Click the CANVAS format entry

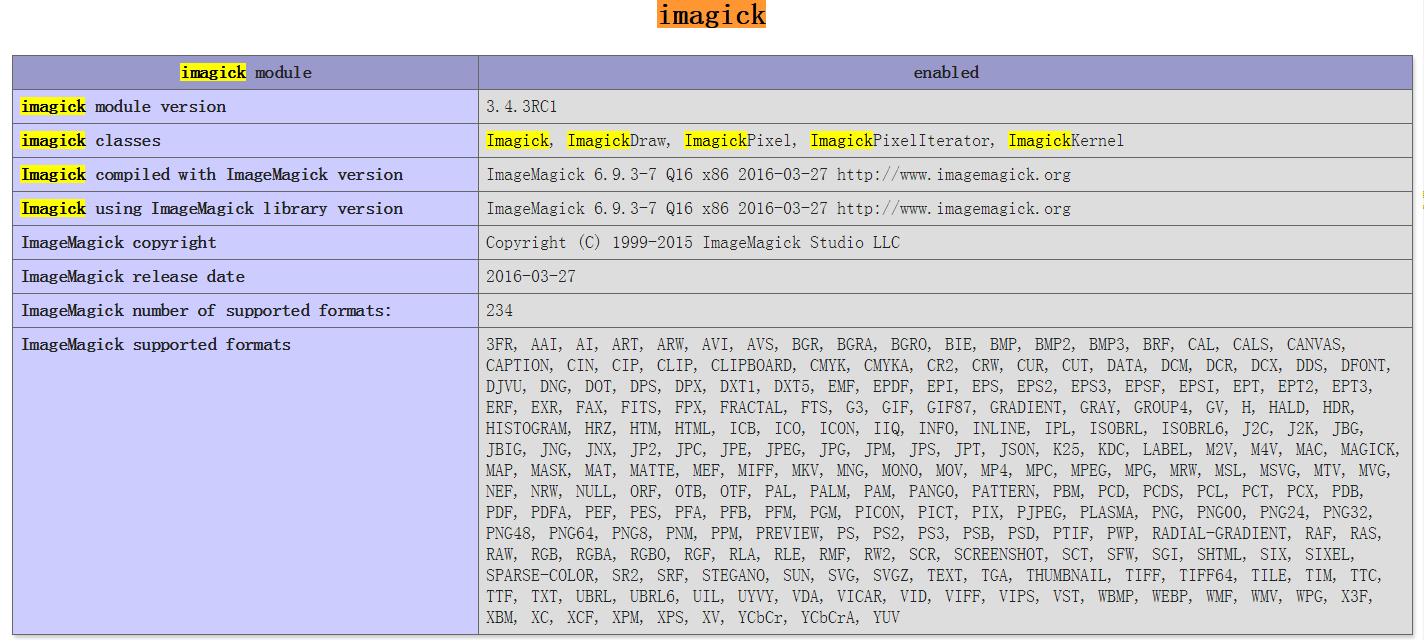pyautogui.click(x=1314, y=345)
